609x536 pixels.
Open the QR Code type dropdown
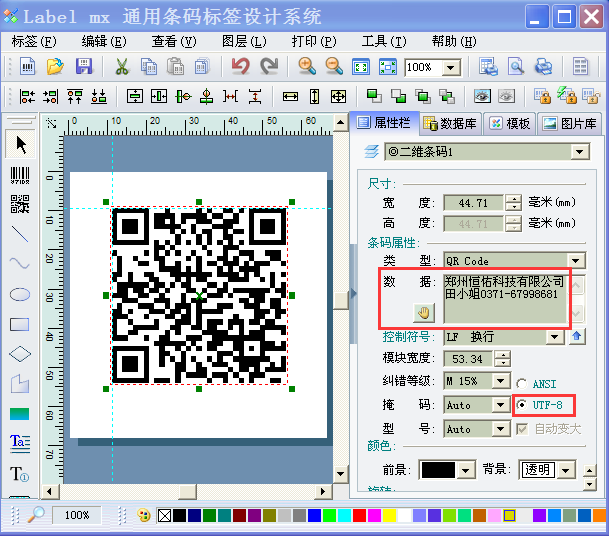(x=576, y=261)
